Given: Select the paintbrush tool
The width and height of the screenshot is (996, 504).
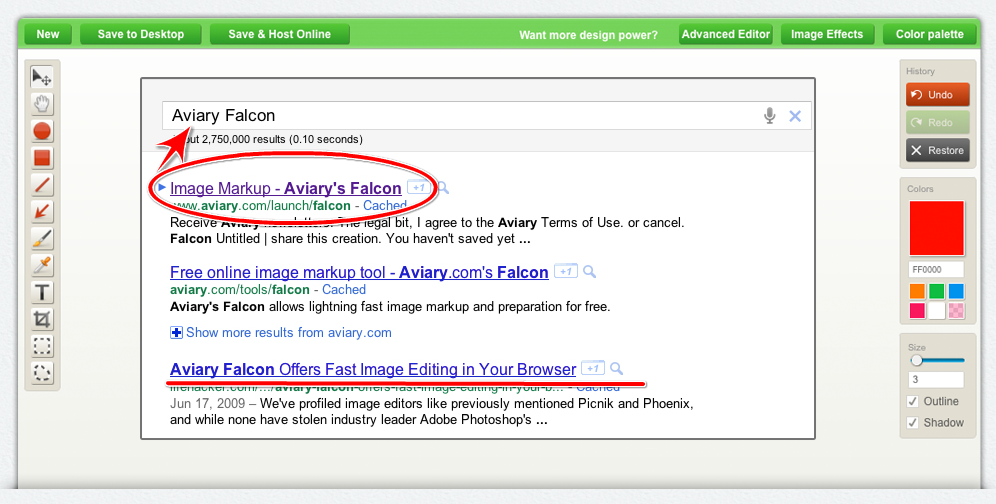Looking at the screenshot, I should tap(42, 239).
